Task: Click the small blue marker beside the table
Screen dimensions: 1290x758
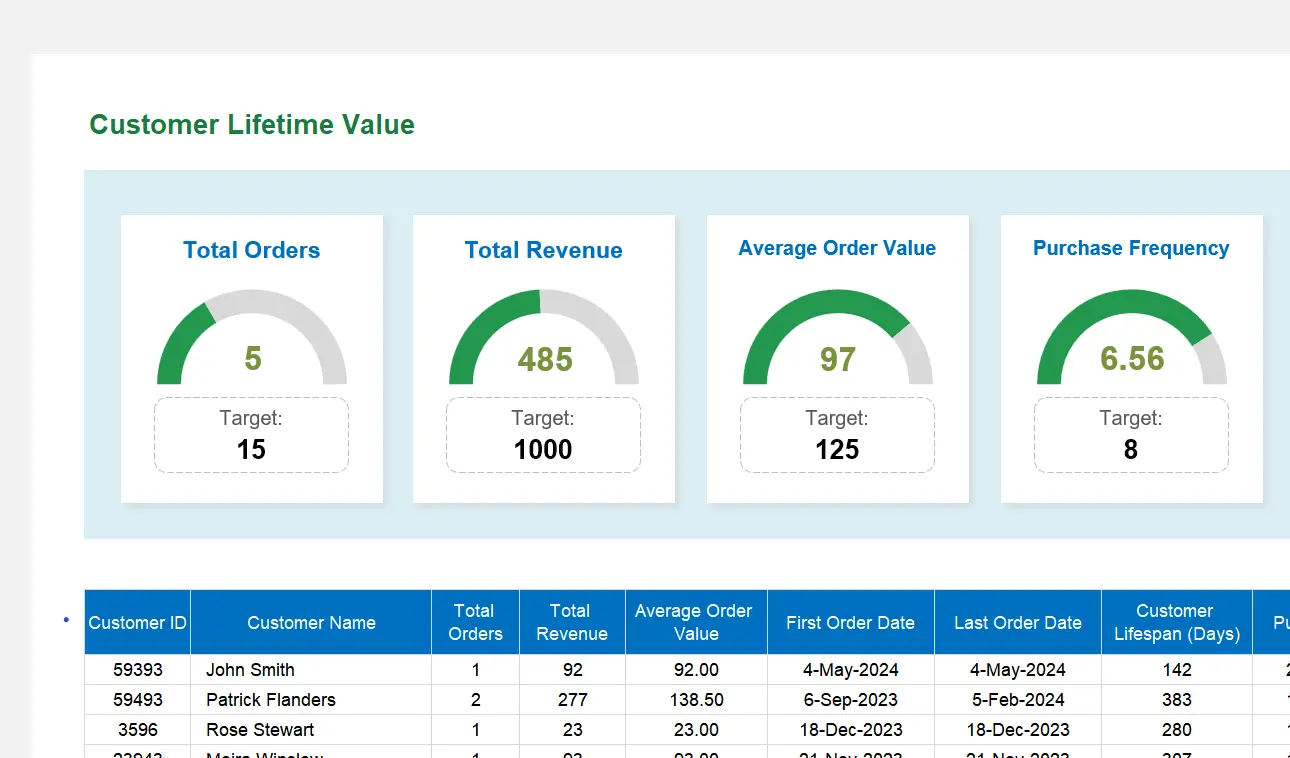Action: (x=66, y=620)
